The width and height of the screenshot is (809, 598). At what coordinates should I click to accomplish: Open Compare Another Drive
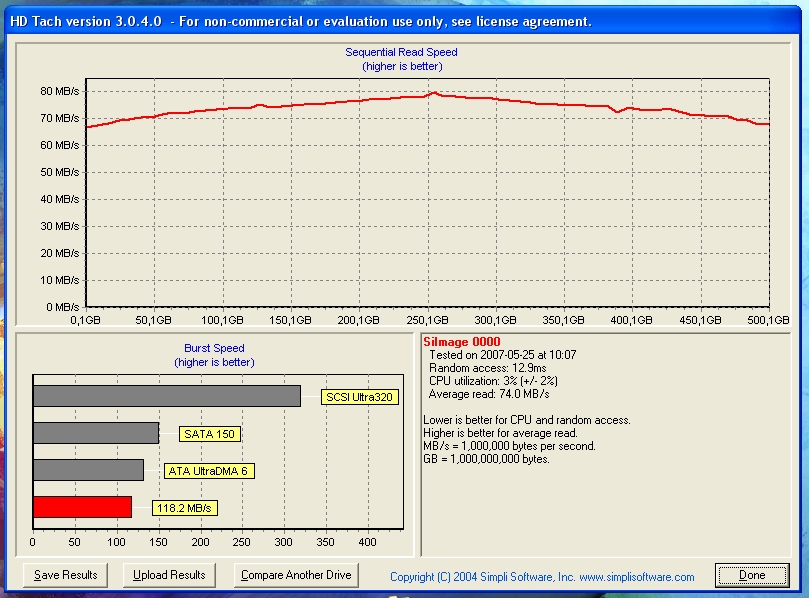click(x=295, y=575)
